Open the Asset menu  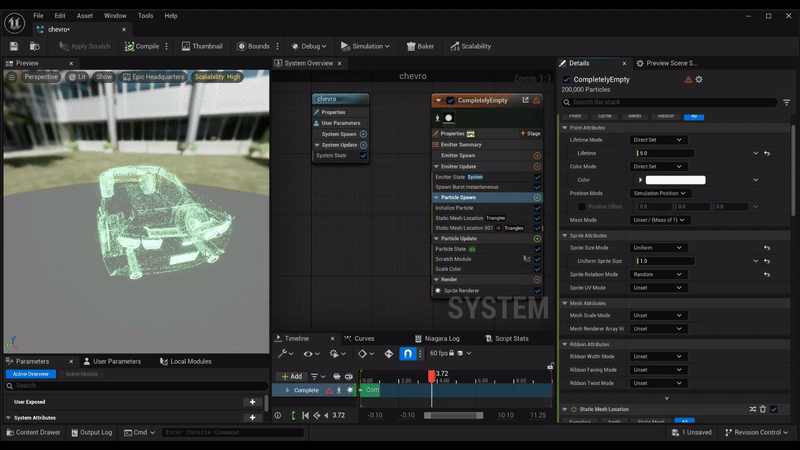tap(85, 16)
